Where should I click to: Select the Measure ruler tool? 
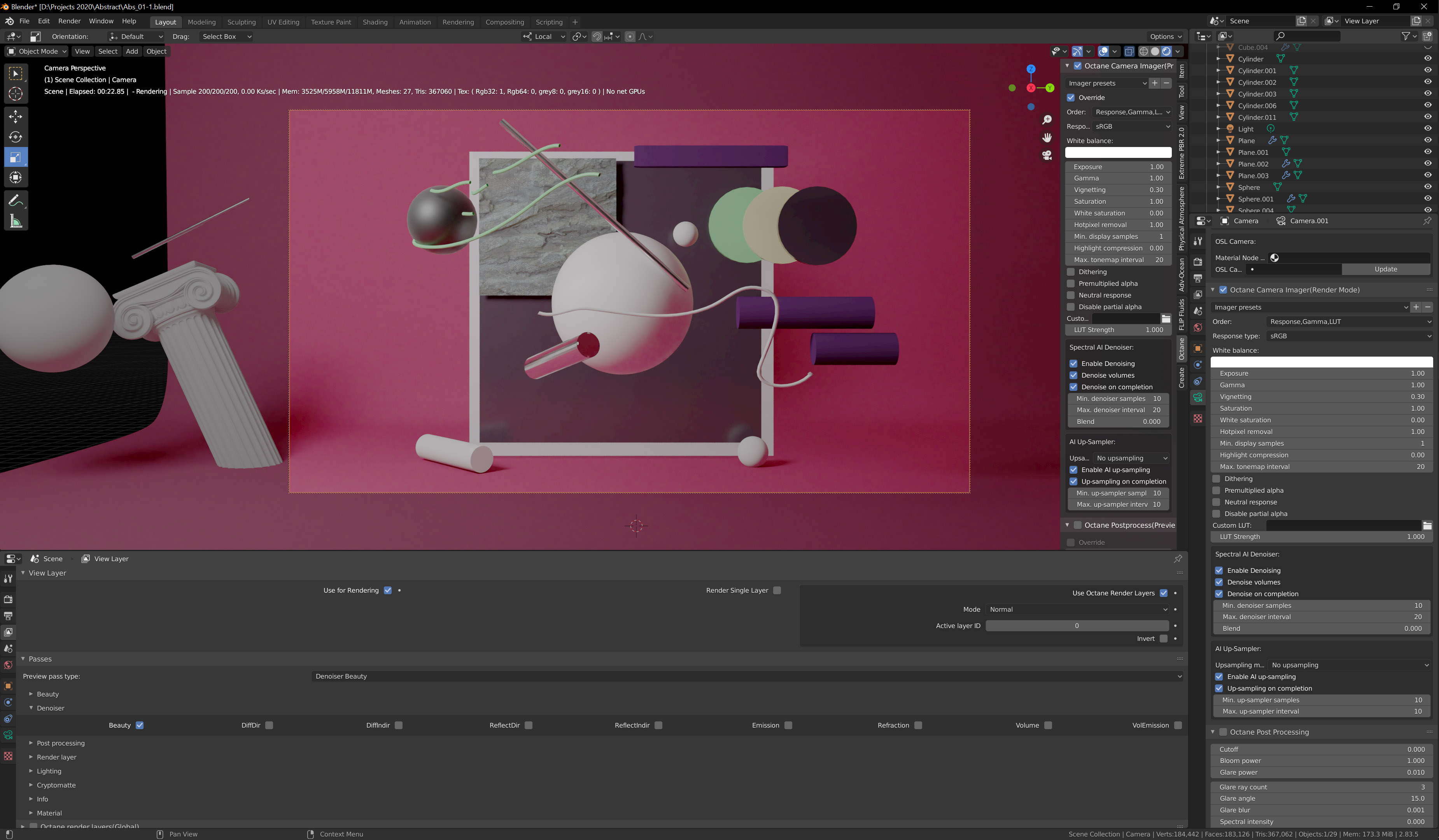(x=16, y=221)
